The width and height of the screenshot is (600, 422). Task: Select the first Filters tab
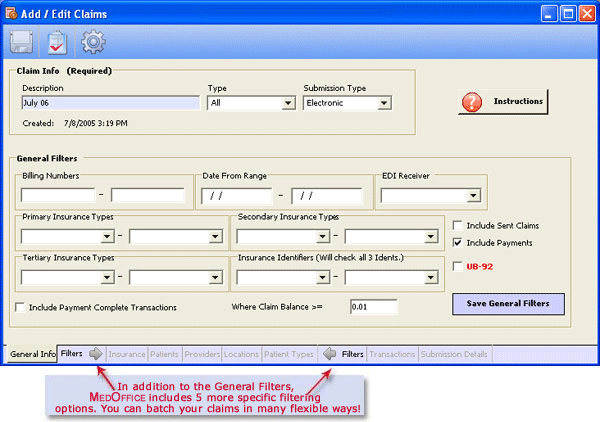click(71, 354)
